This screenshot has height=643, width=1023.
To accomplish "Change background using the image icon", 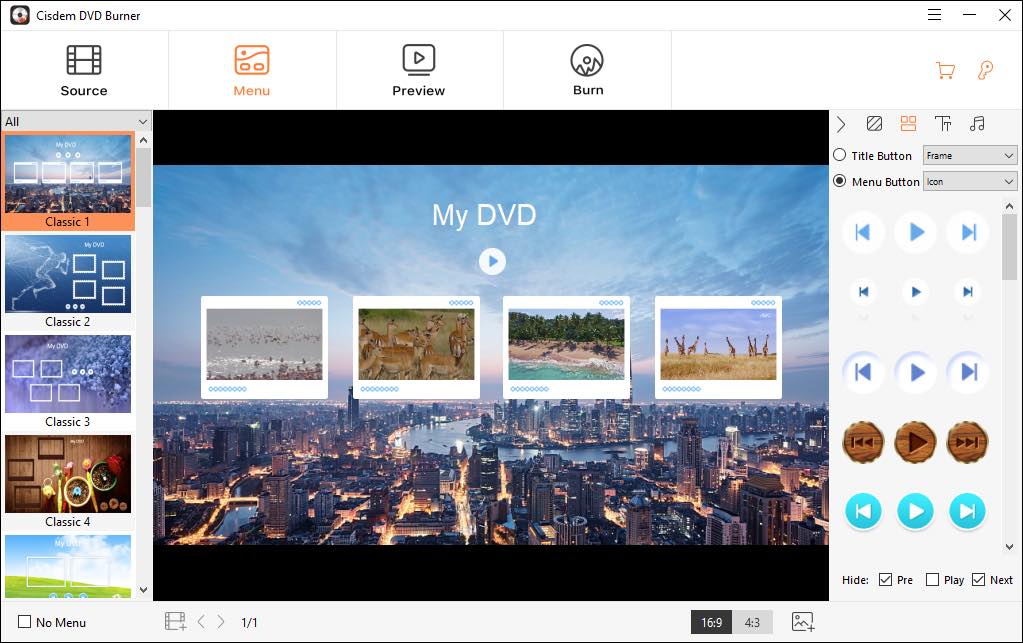I will 802,621.
